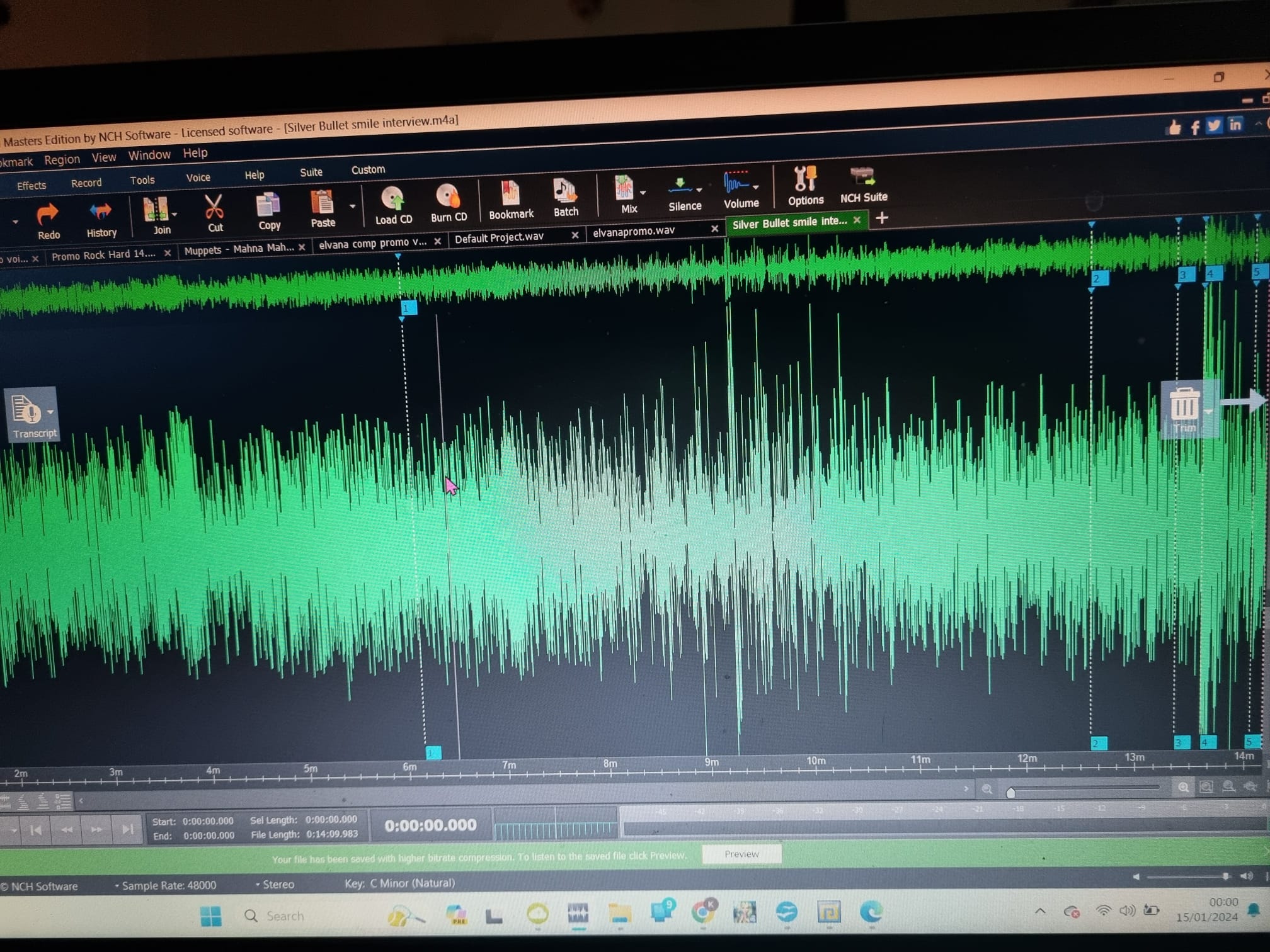This screenshot has height=952, width=1270.
Task: Click the go to start playback button
Action: (x=36, y=830)
